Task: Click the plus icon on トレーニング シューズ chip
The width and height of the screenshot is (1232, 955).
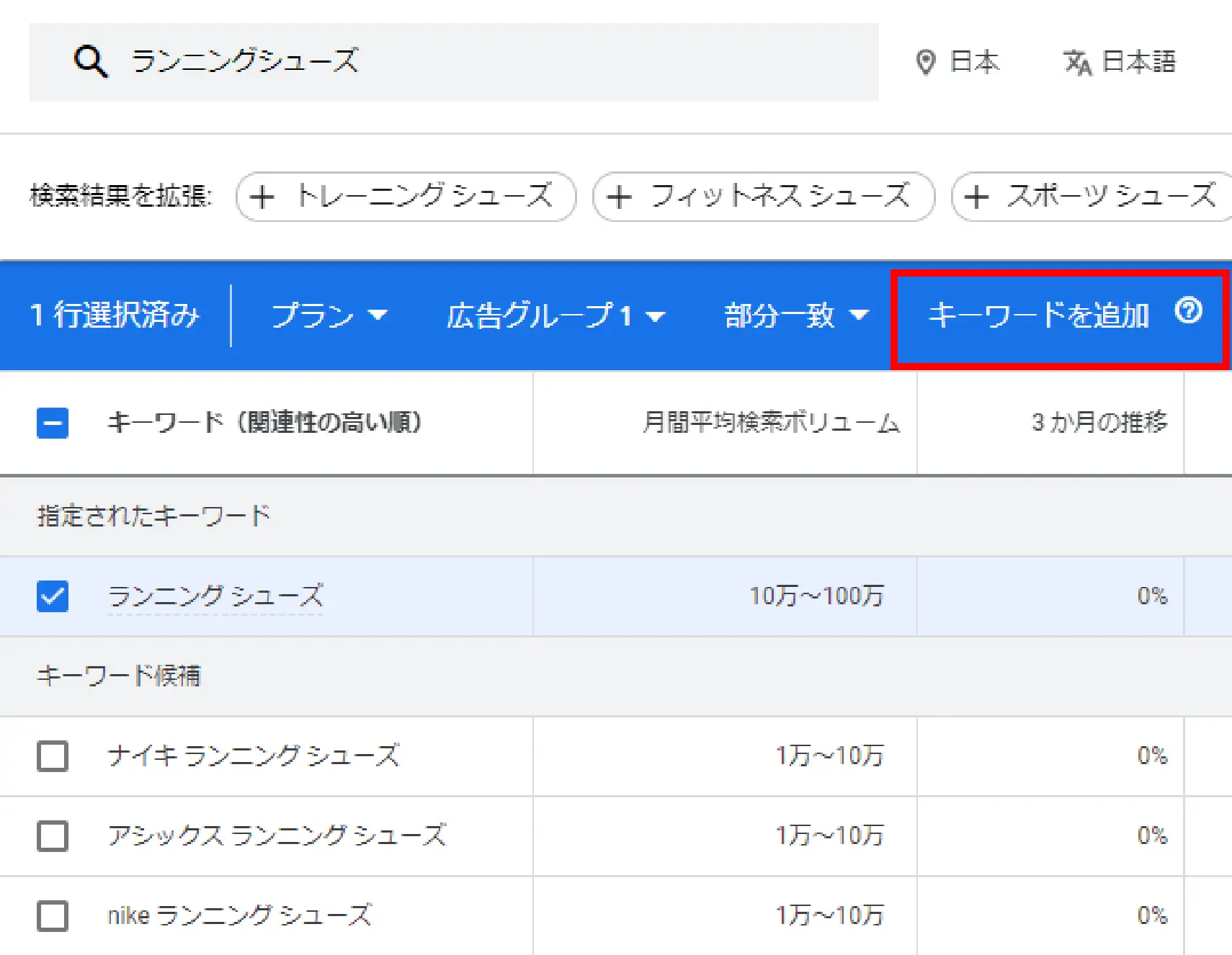Action: [x=262, y=197]
